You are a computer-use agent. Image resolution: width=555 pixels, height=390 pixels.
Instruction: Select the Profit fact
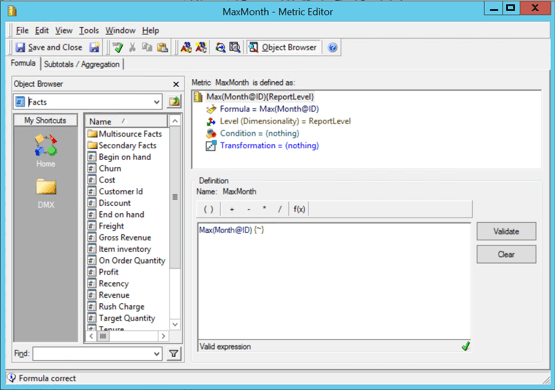103,272
